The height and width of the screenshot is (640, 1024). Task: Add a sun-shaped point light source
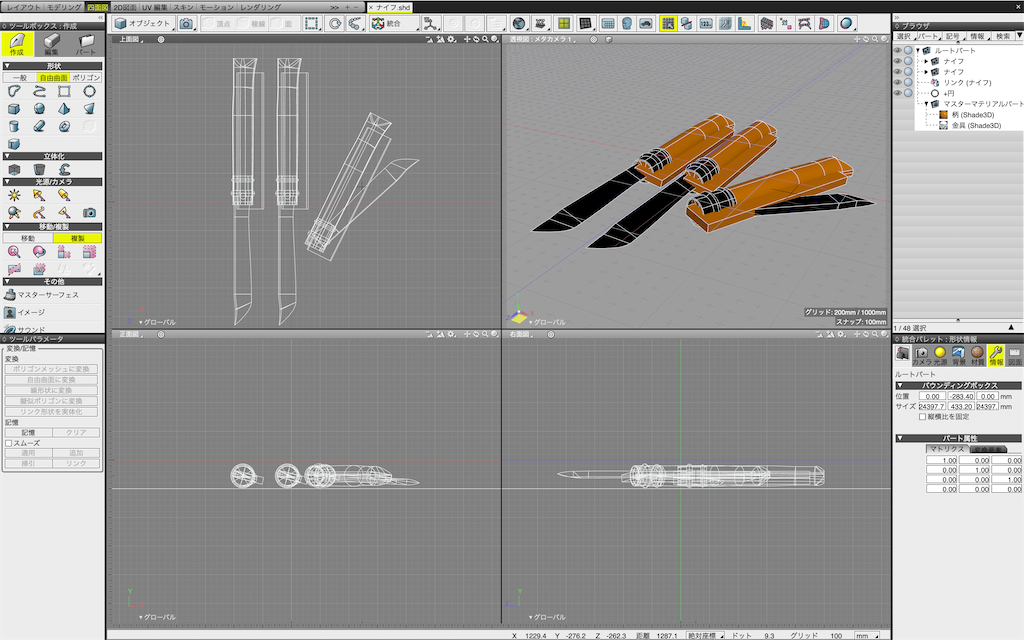(14, 195)
